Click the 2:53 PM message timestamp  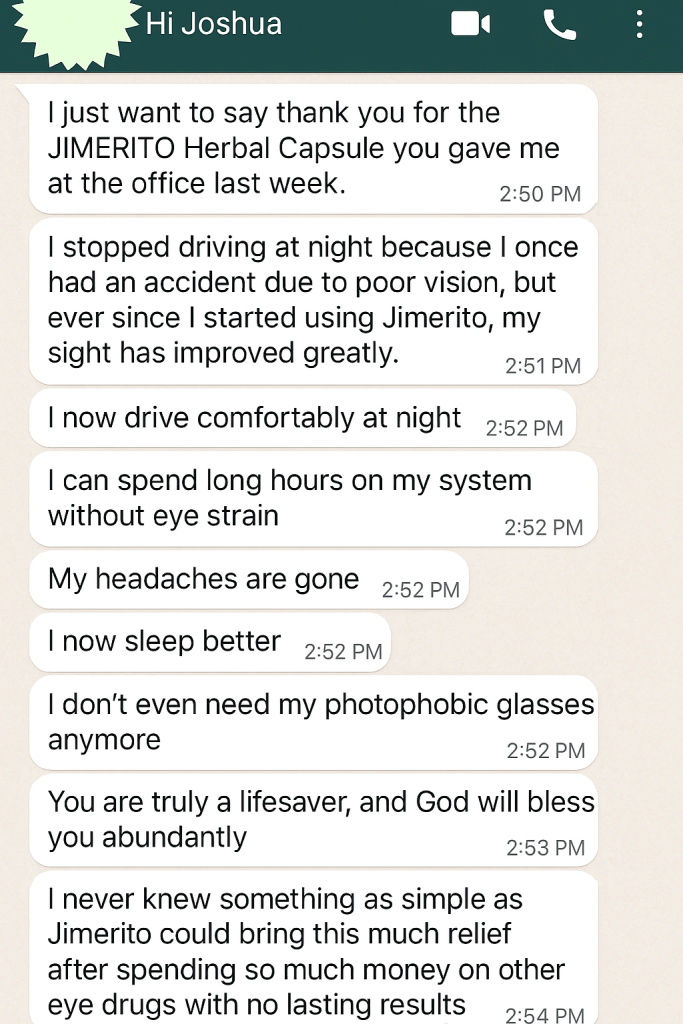545,848
